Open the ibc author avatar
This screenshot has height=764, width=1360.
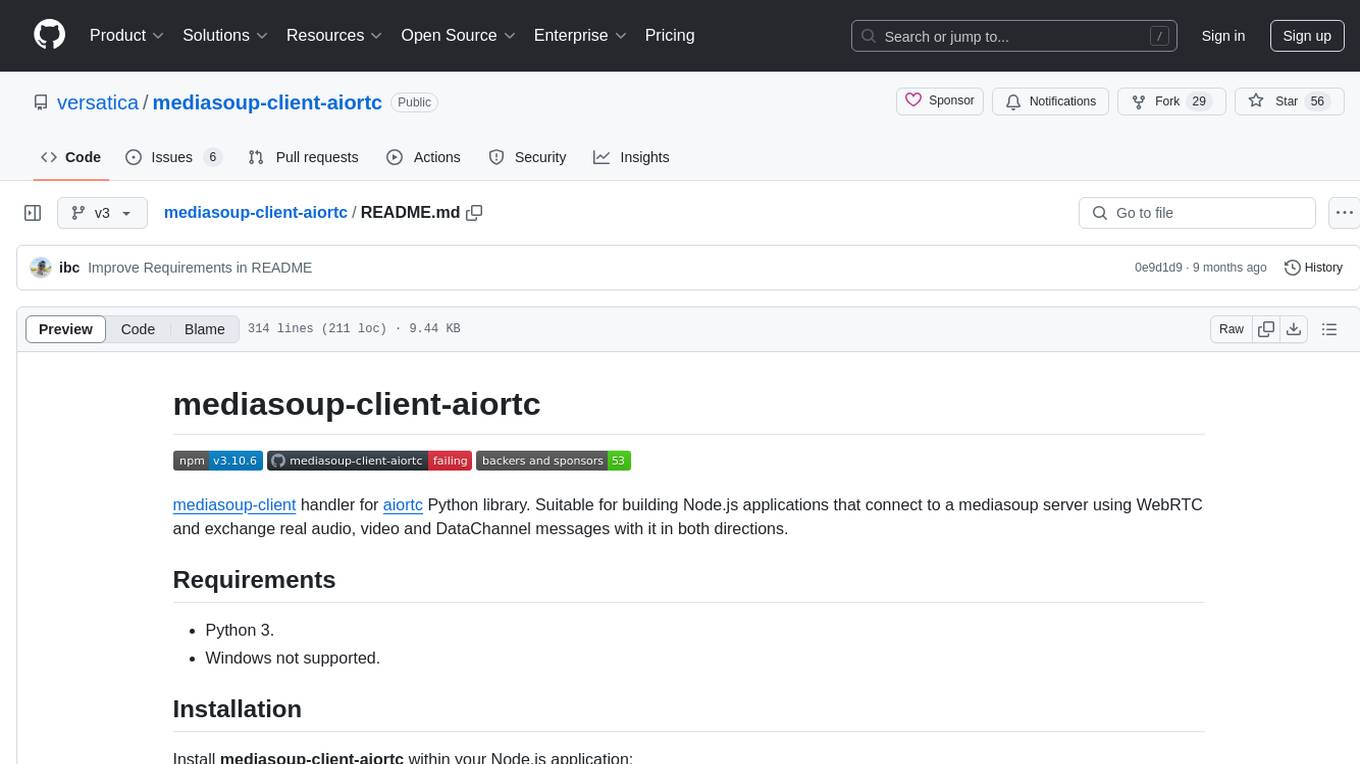tap(41, 267)
